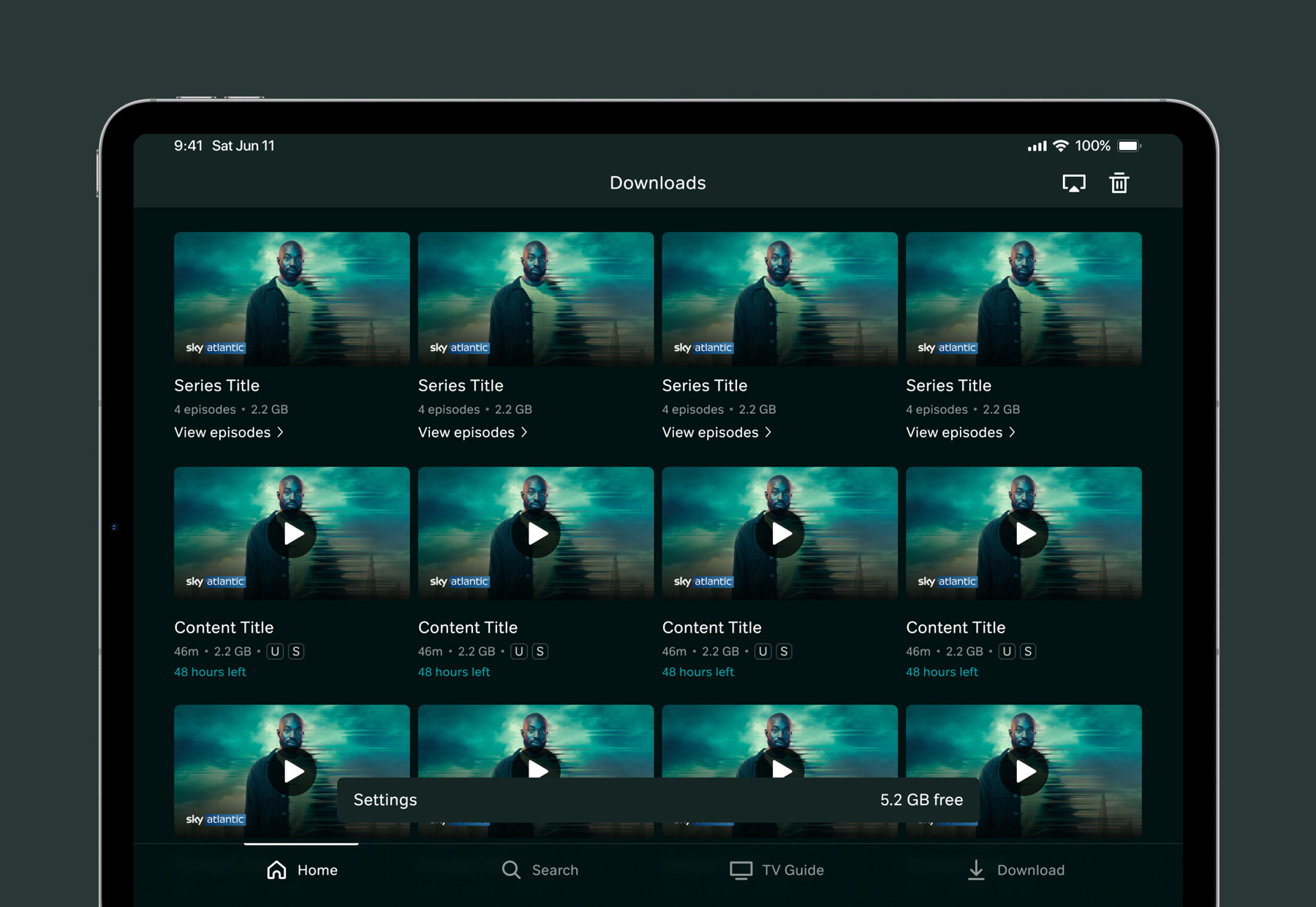Play the second Content Title video

click(537, 533)
